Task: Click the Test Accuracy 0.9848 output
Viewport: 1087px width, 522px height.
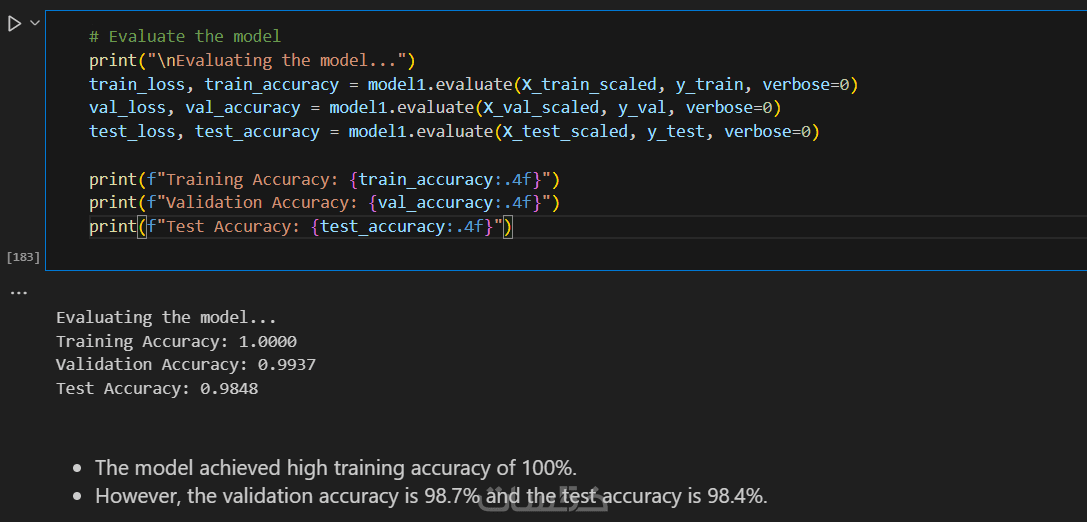Action: pos(157,389)
